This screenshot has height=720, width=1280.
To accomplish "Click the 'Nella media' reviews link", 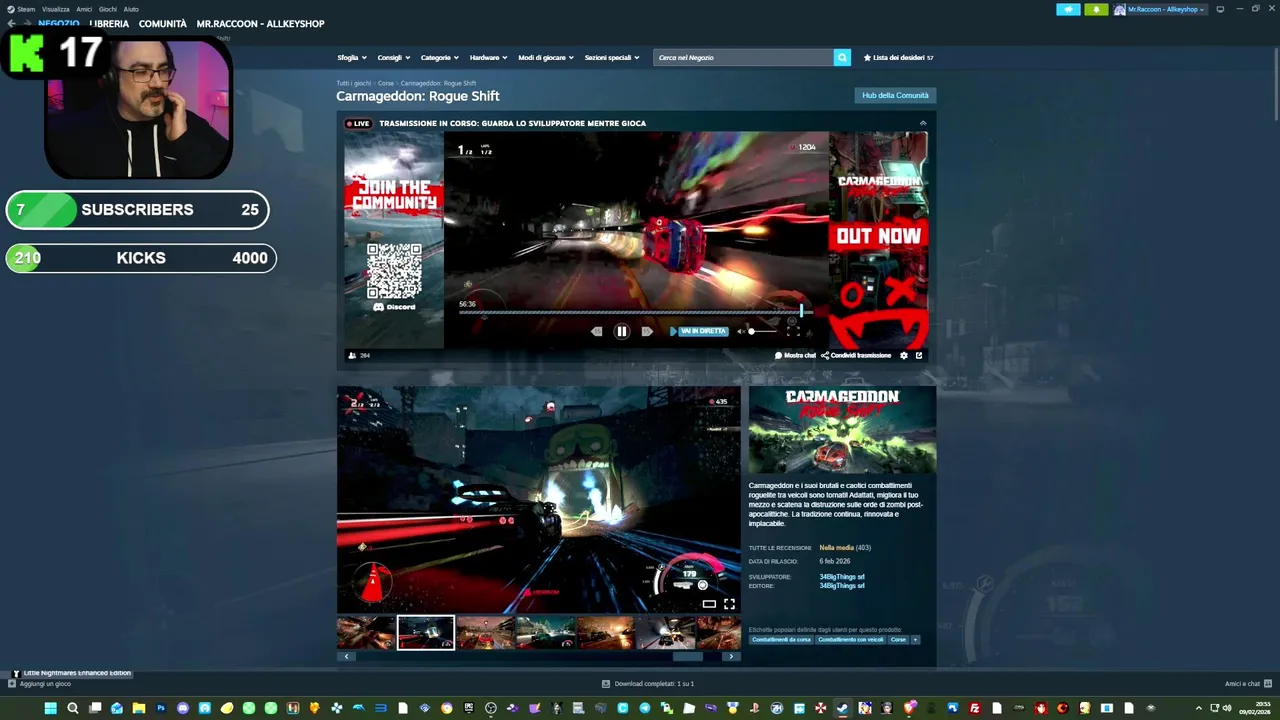I will coord(836,548).
